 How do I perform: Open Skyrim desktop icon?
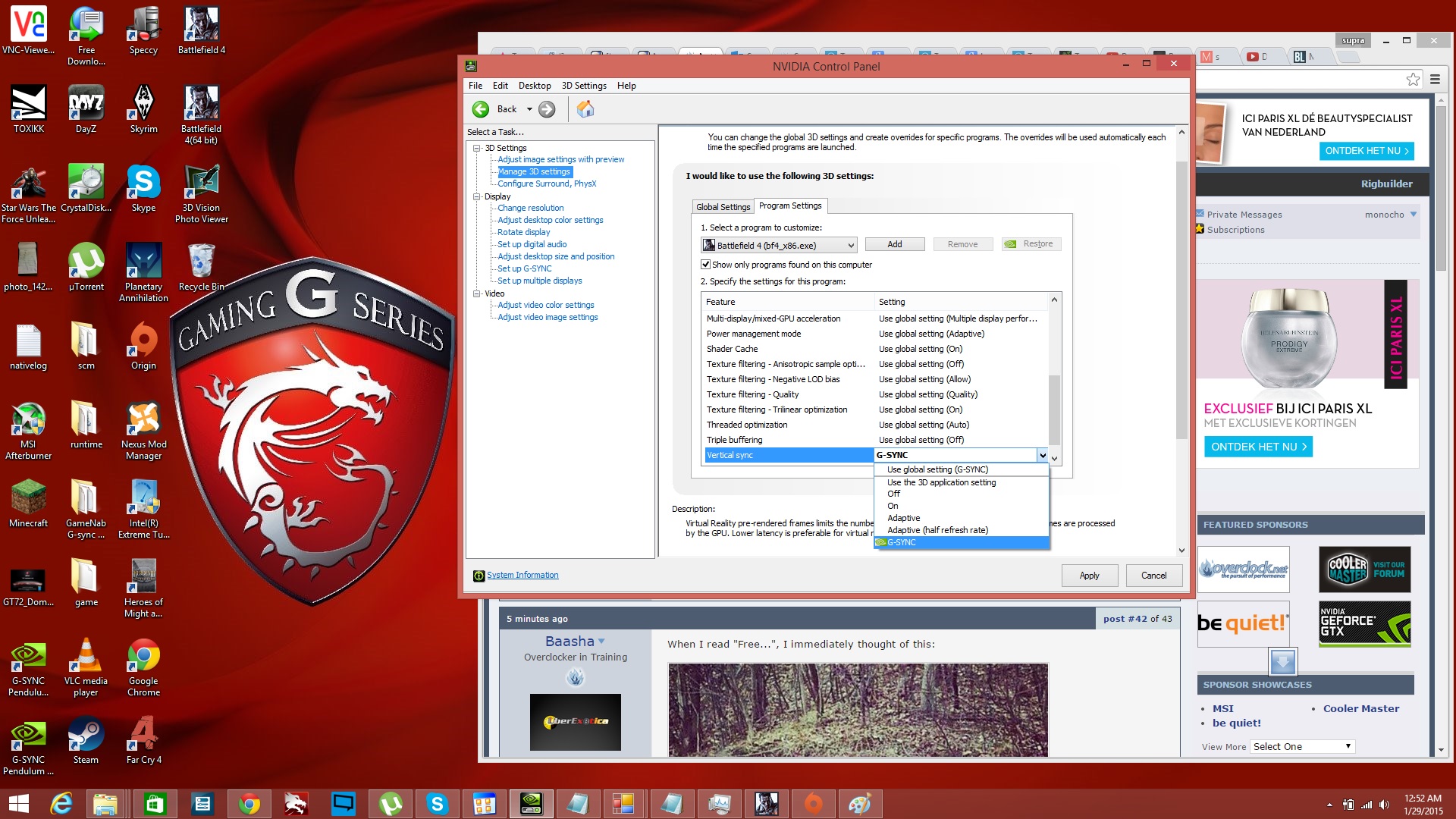143,110
